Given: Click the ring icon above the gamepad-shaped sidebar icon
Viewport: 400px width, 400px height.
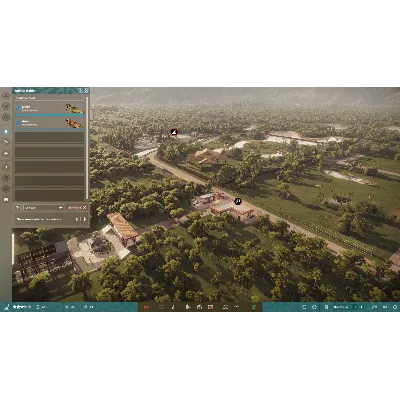Looking at the screenshot, I should (x=6, y=189).
